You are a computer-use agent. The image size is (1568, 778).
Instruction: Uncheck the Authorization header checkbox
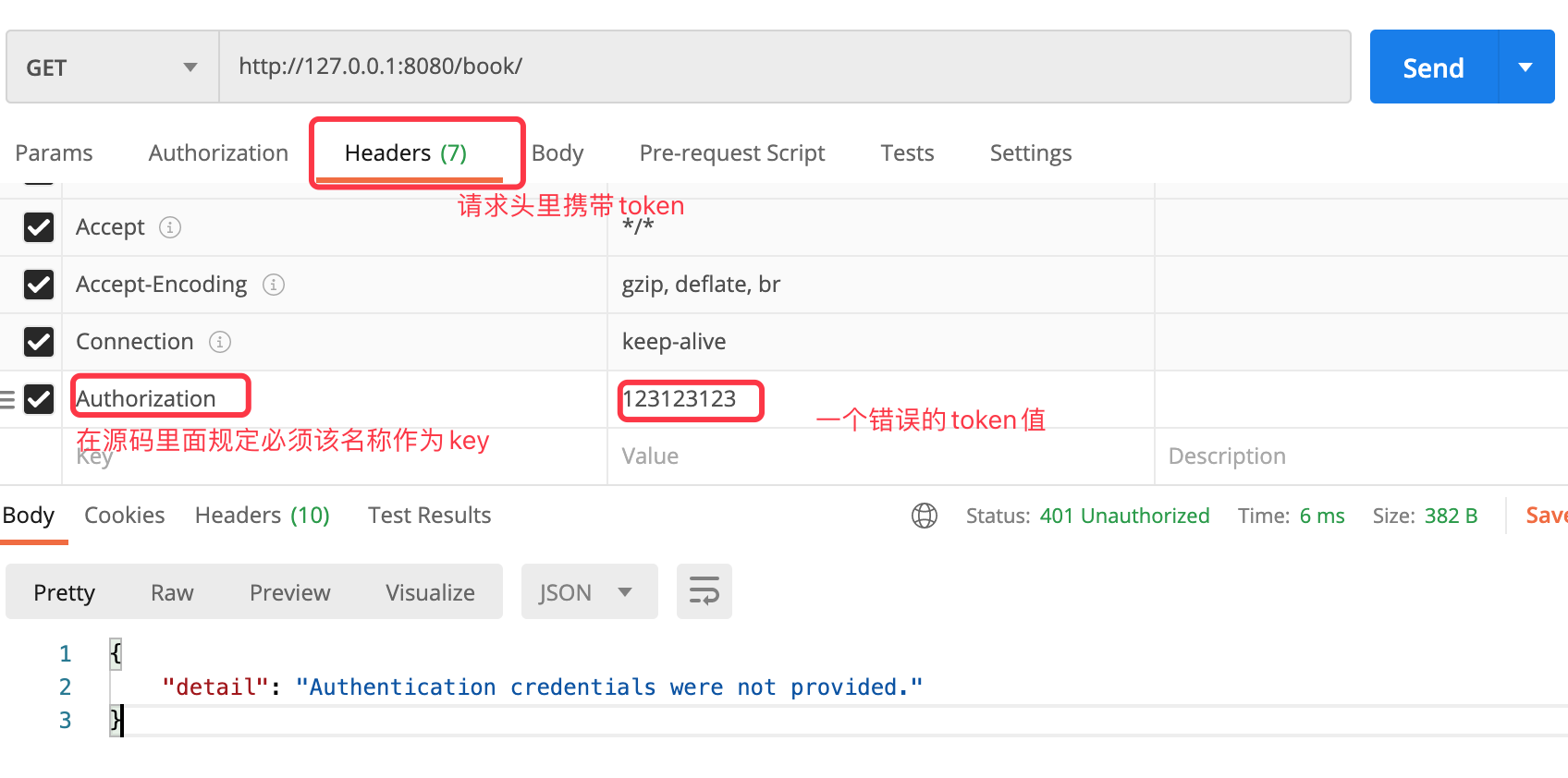coord(39,399)
